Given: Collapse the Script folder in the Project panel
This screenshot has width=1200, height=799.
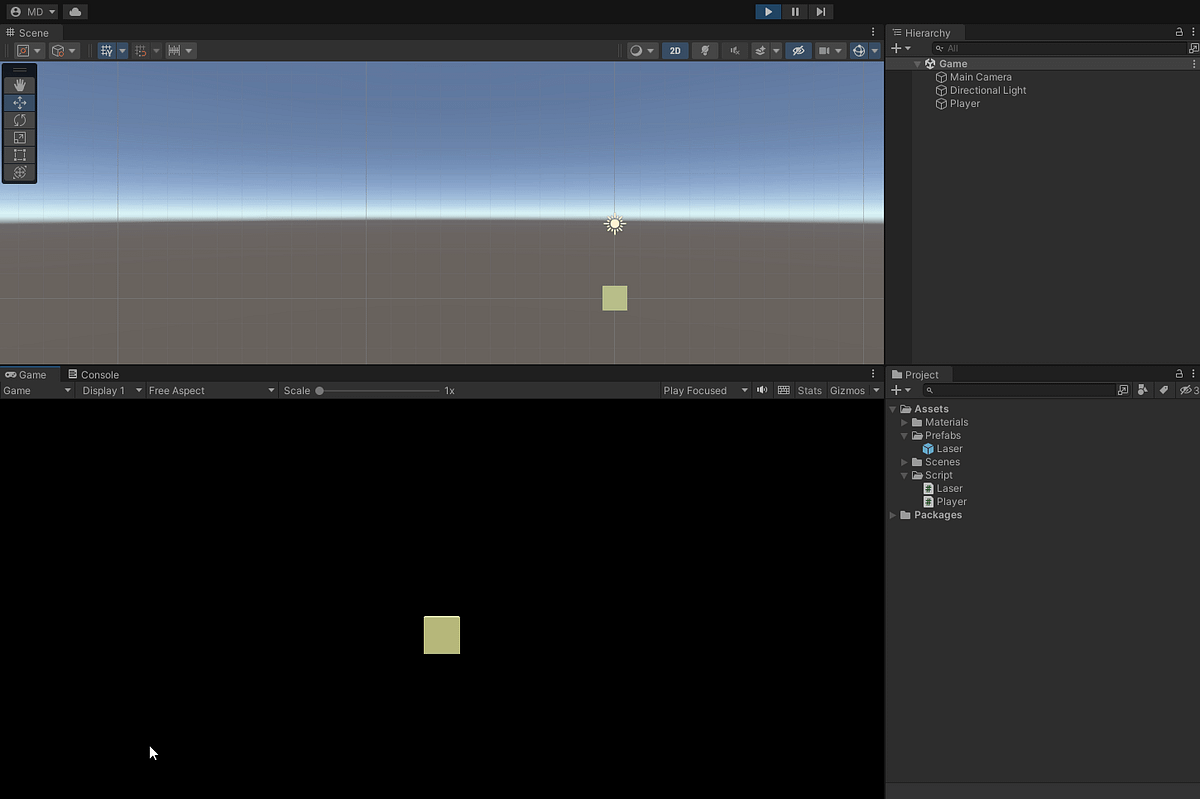Looking at the screenshot, I should pos(904,475).
